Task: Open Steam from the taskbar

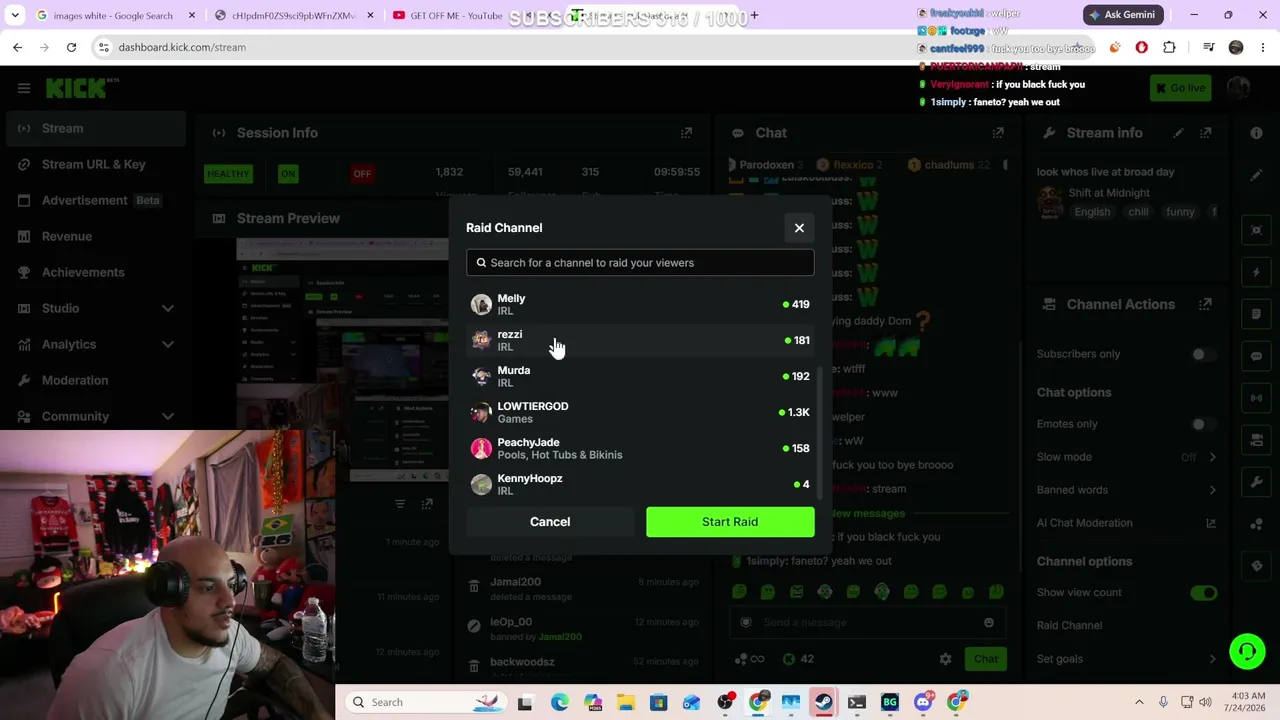Action: pos(824,702)
